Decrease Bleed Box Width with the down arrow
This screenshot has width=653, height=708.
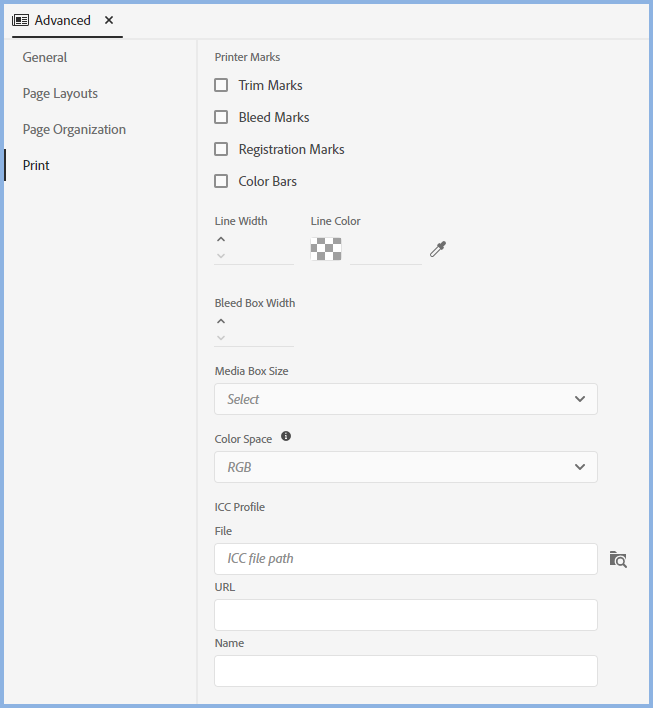pyautogui.click(x=221, y=338)
